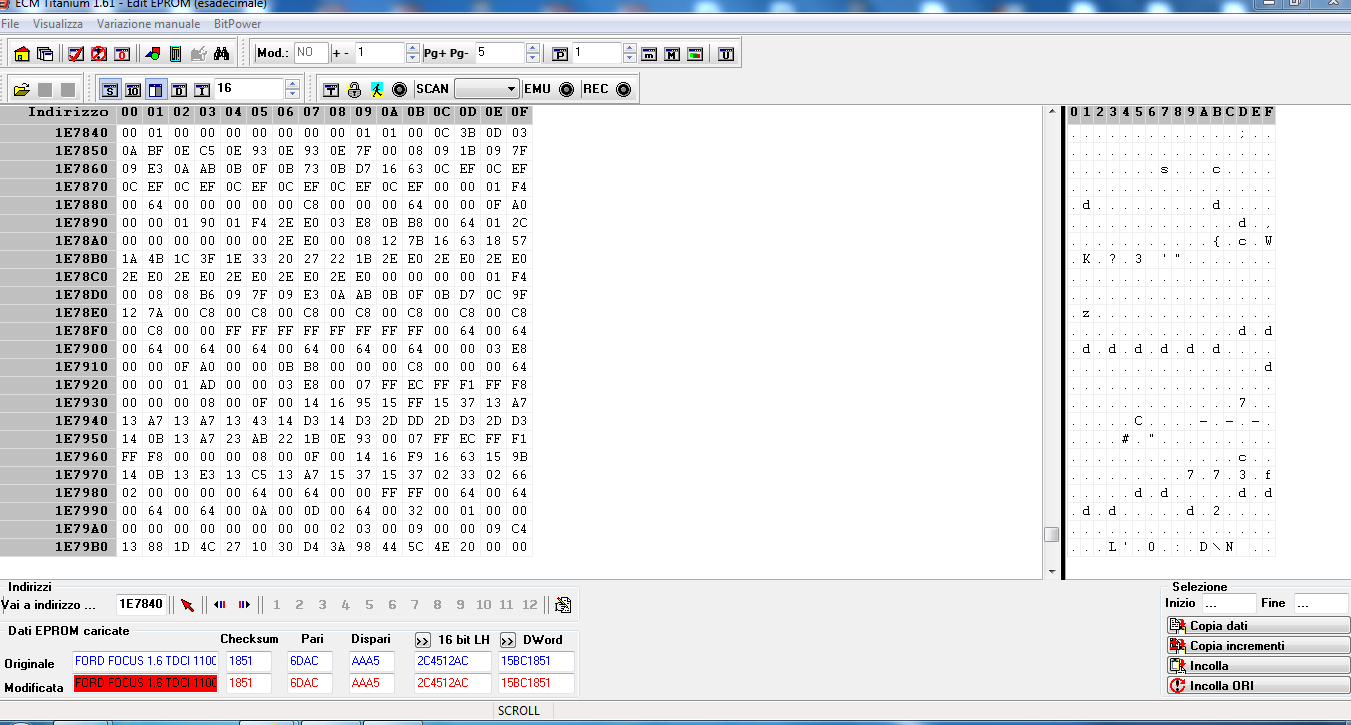Toggle the EMU round indicator
This screenshot has height=725, width=1351.
click(567, 89)
